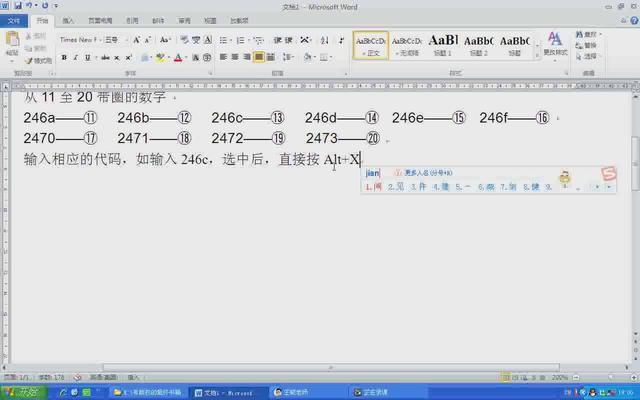Screen dimensions: 640x400
Task: Switch to the View tab
Action: (x=210, y=20)
